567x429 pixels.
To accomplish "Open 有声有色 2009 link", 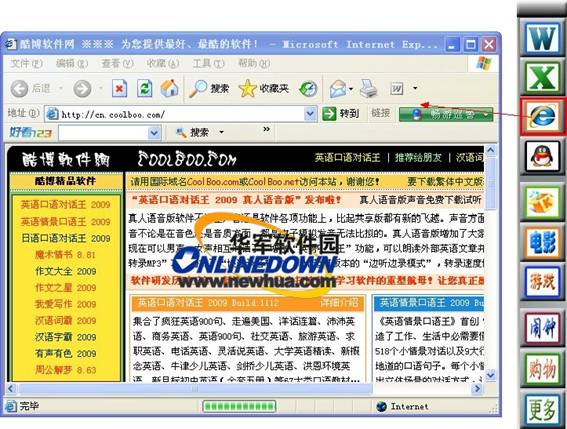I will [x=65, y=354].
